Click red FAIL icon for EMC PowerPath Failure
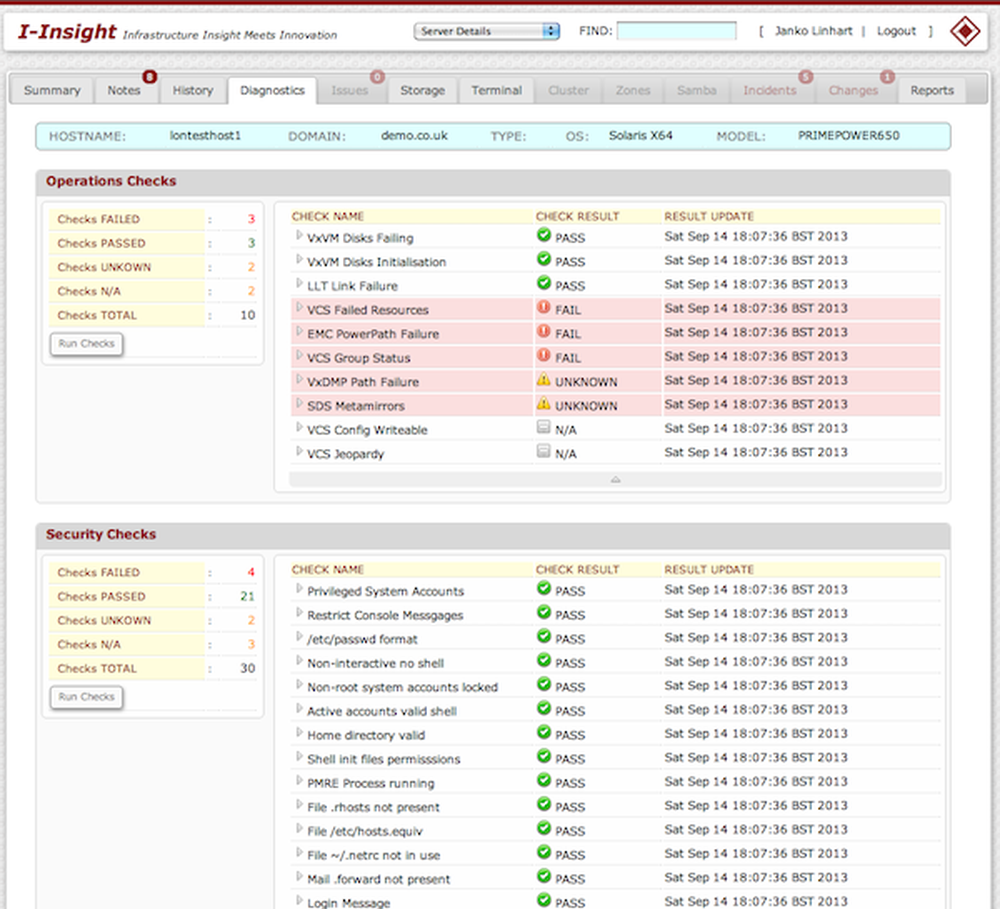 (x=544, y=332)
